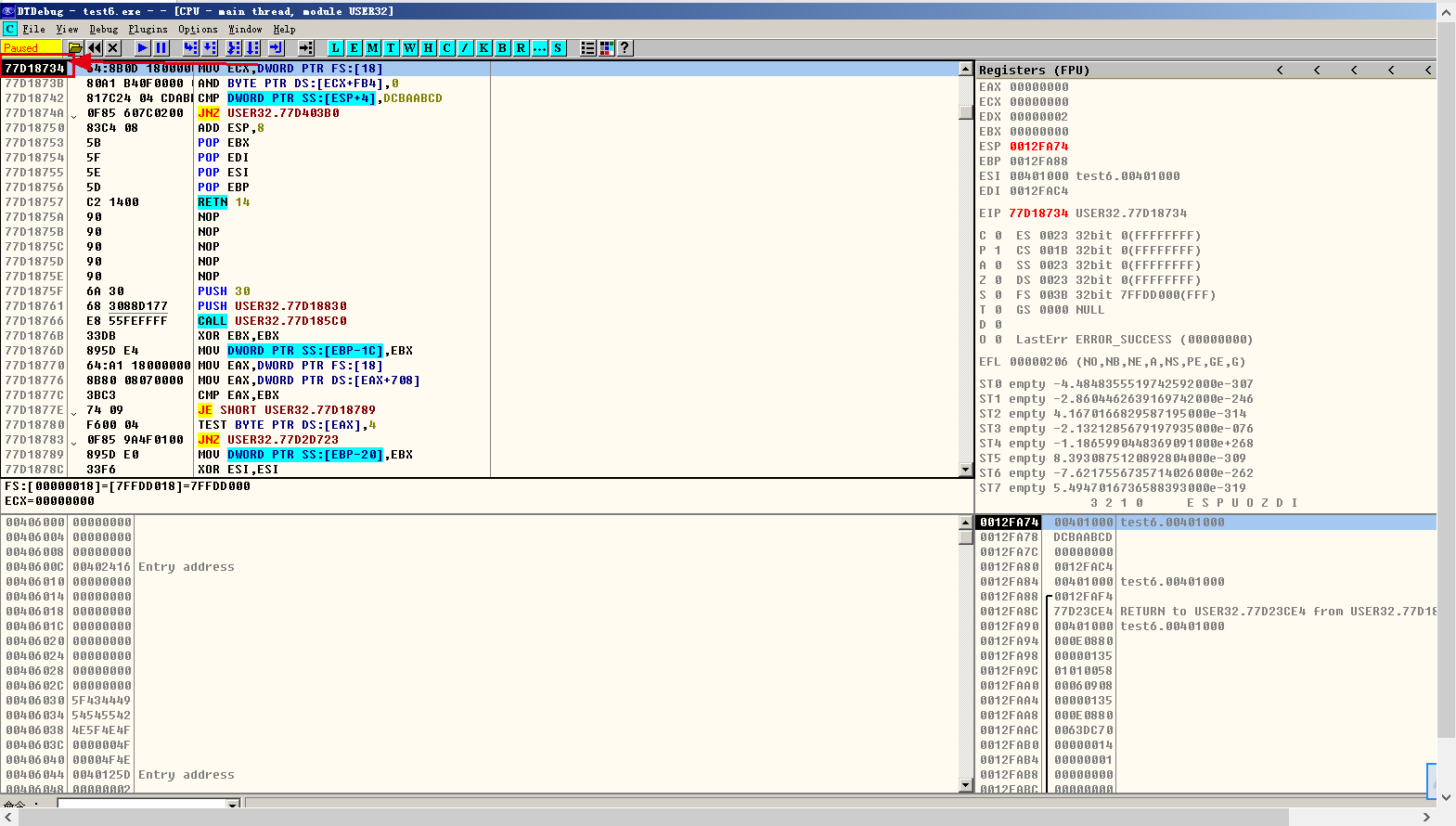The image size is (1456, 826).
Task: Open the Debug menu
Action: [103, 29]
